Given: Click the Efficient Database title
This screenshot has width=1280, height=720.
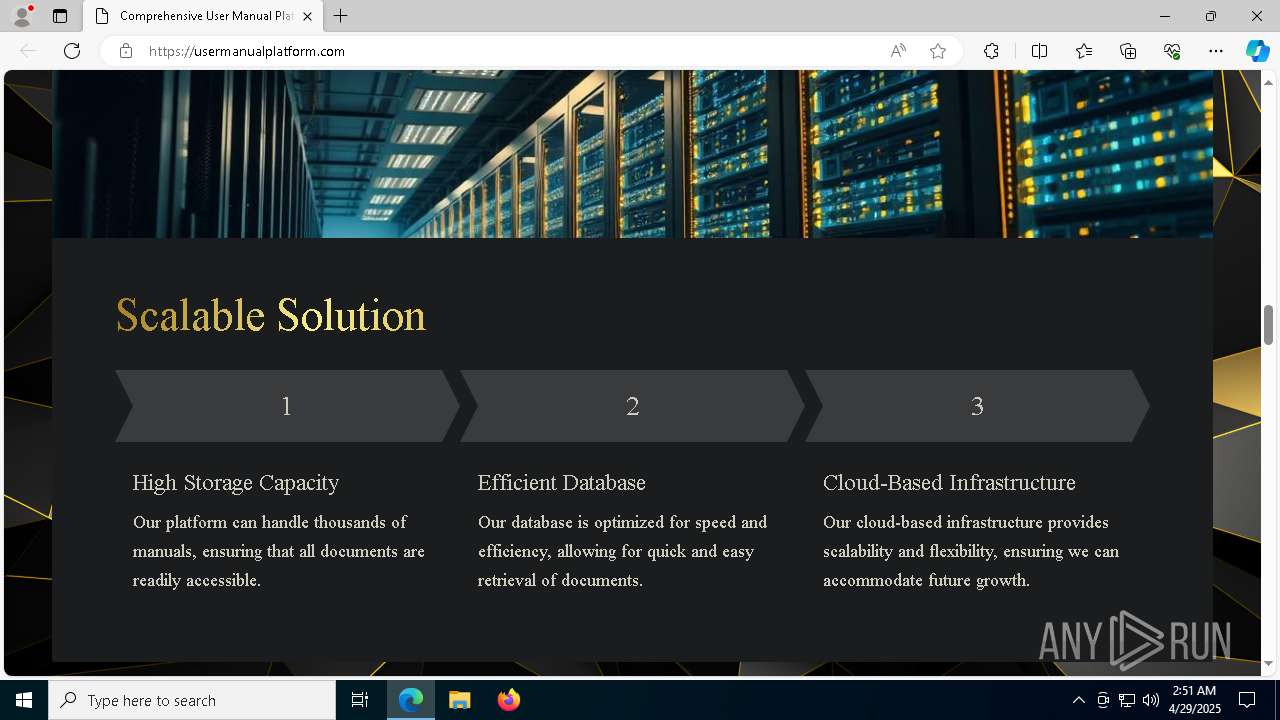Looking at the screenshot, I should click(x=562, y=482).
